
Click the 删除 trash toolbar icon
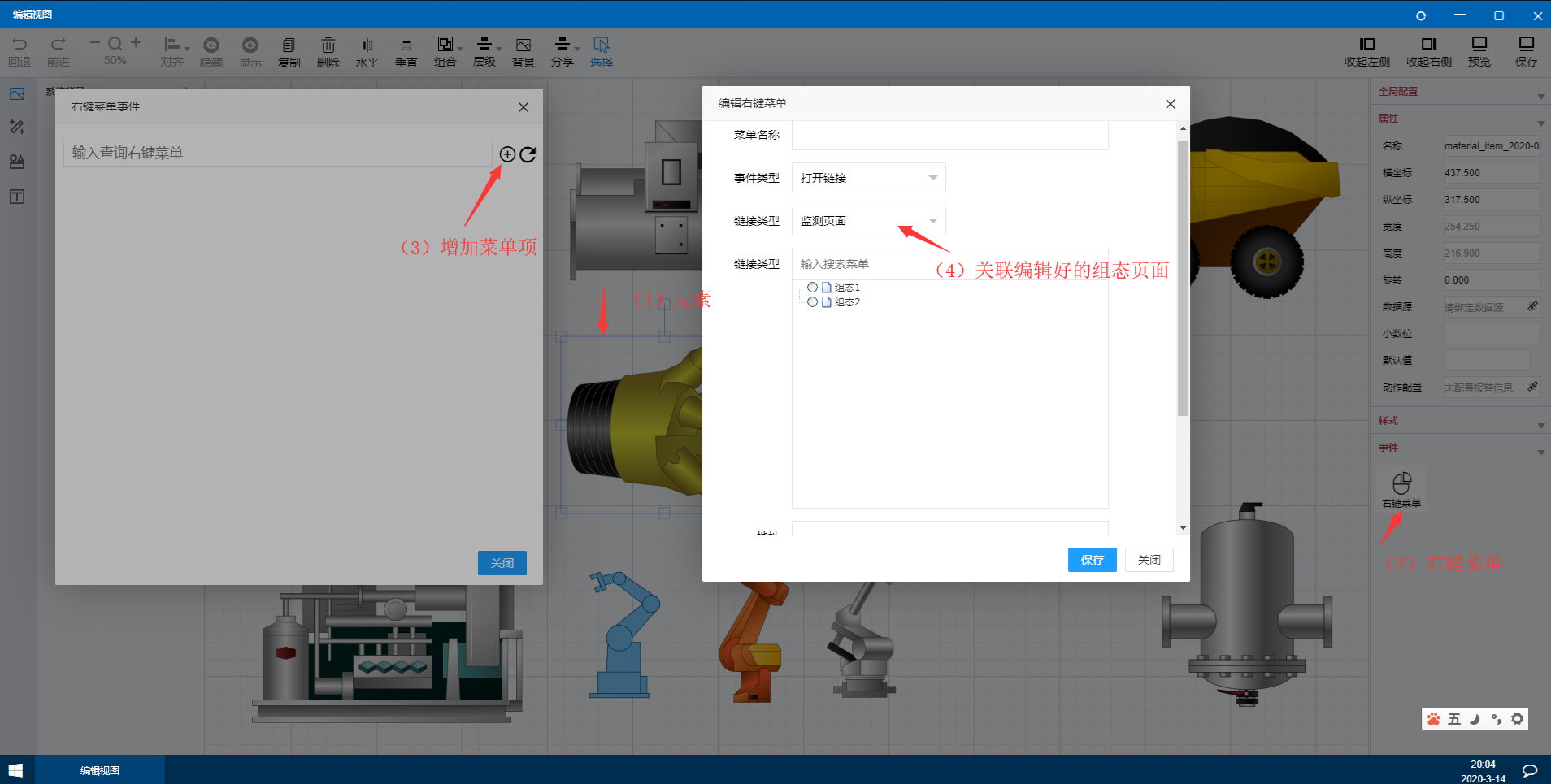328,45
